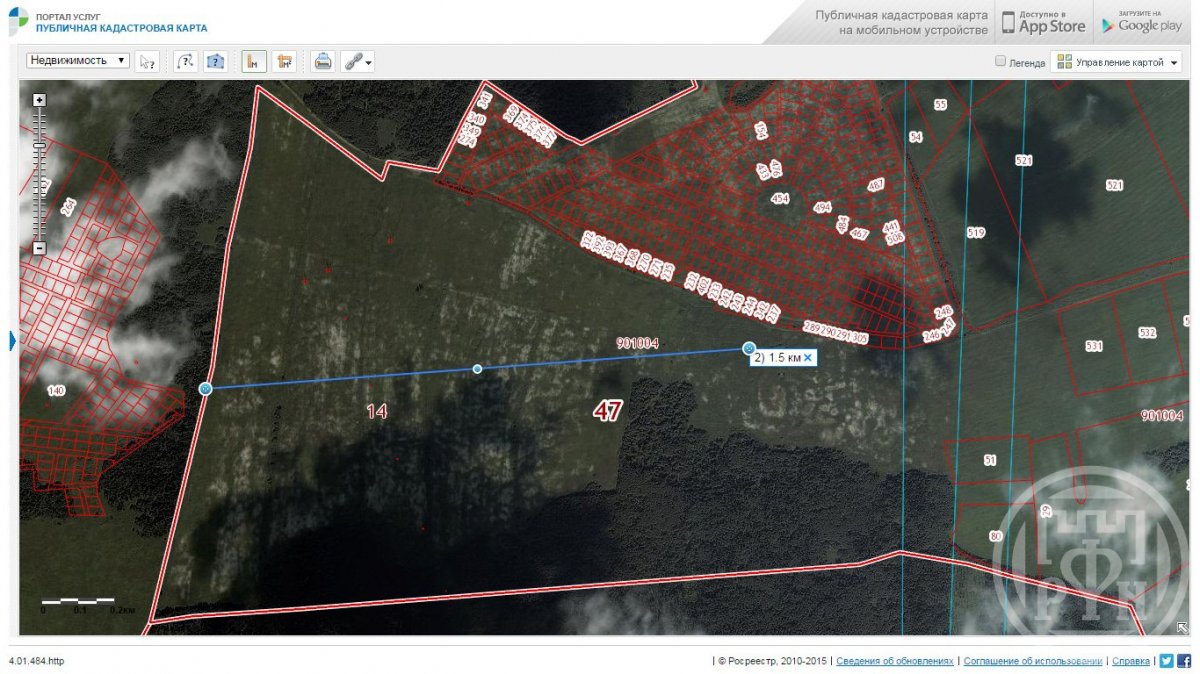Image resolution: width=1200 pixels, height=674 pixels.
Task: Open the Twitter share icon
Action: pos(1166,661)
